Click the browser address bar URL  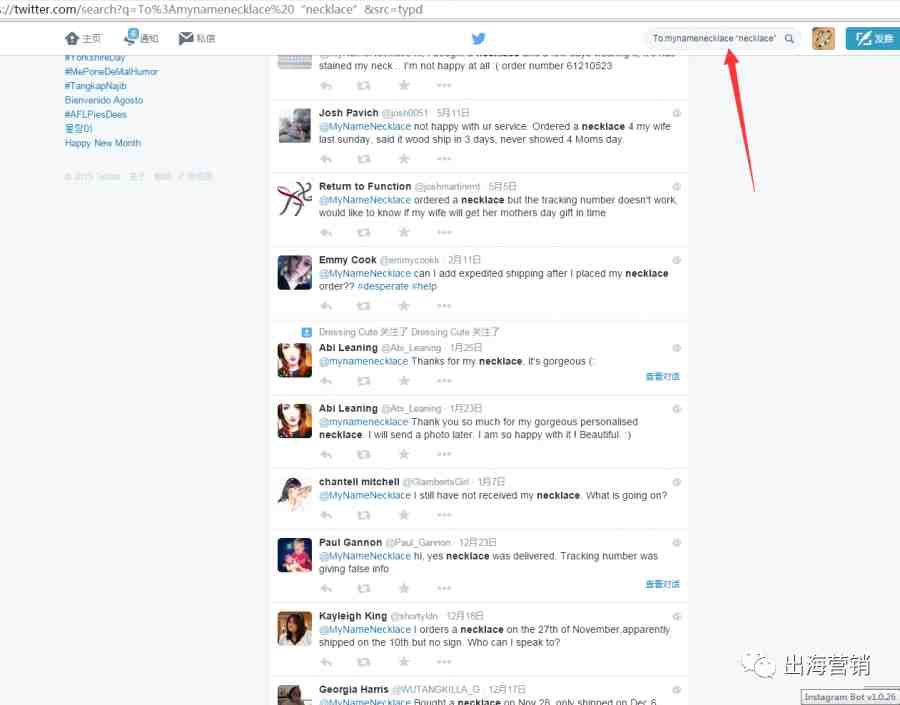point(212,9)
